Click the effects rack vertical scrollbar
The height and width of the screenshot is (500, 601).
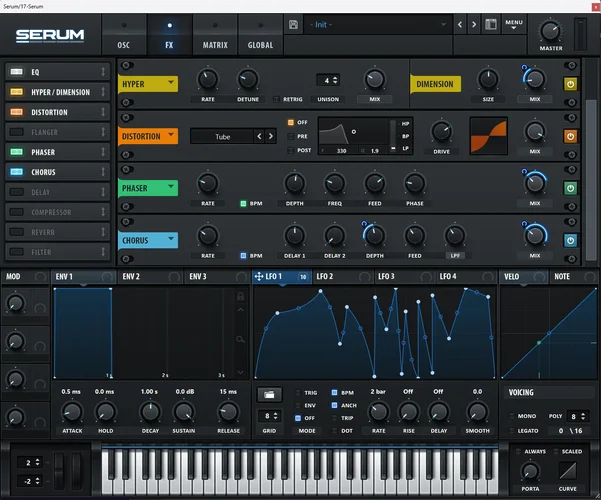(590, 110)
